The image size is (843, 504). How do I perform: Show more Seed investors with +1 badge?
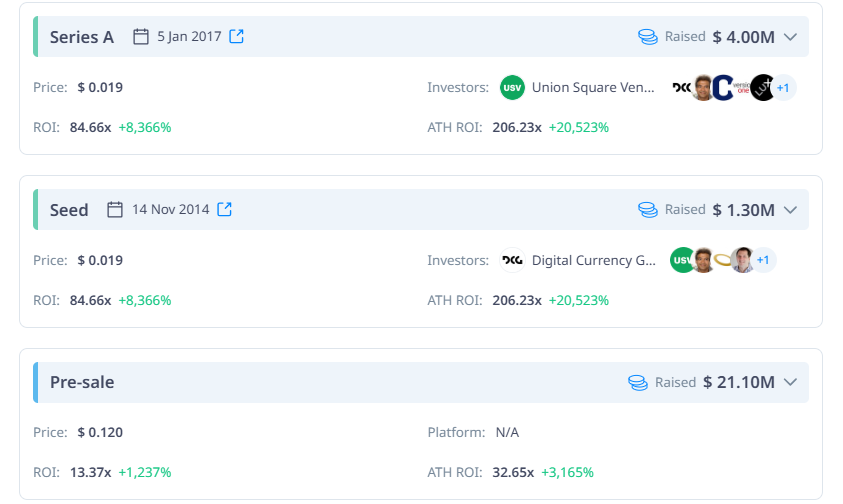[763, 260]
